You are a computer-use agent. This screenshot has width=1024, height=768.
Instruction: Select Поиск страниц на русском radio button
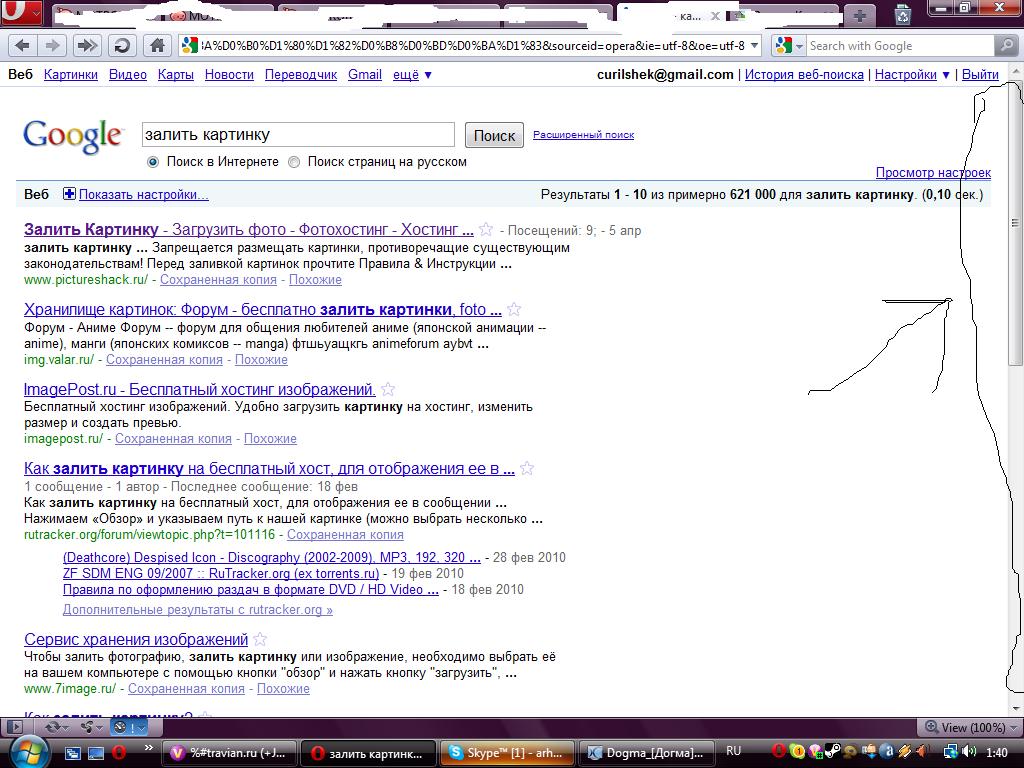[294, 162]
